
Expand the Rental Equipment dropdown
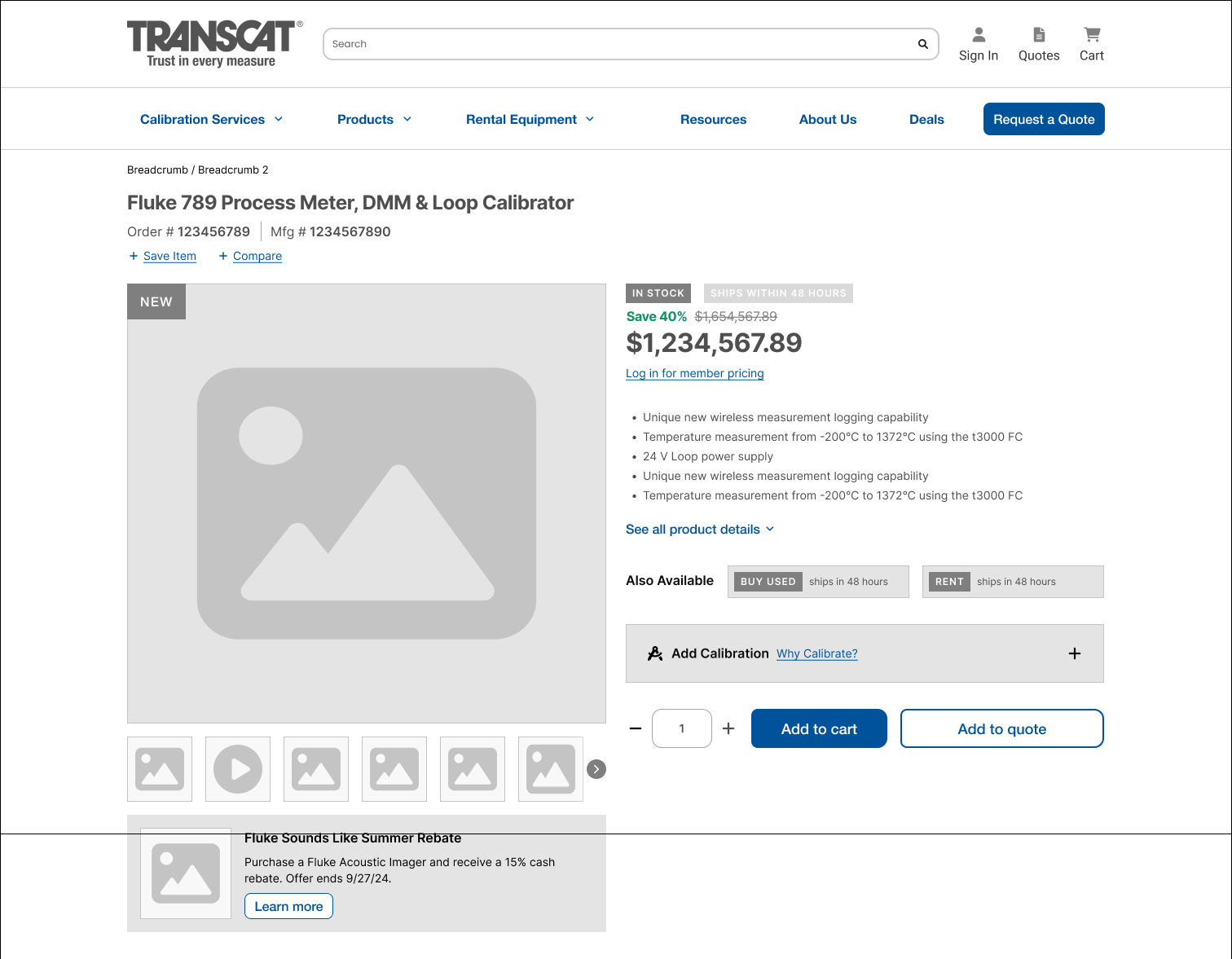(529, 119)
